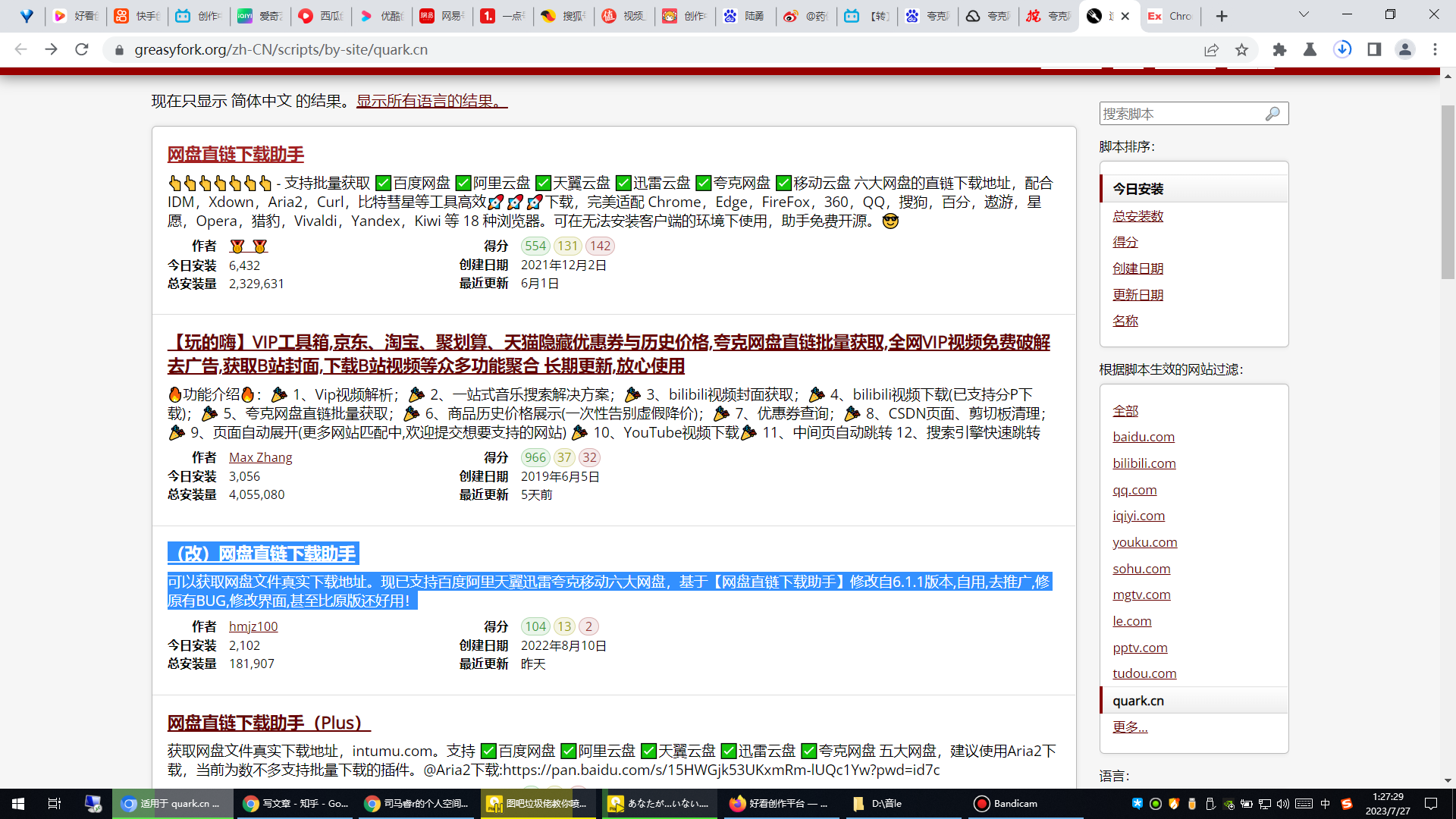Open the browser Downloads icon
The height and width of the screenshot is (819, 1456).
1343,49
